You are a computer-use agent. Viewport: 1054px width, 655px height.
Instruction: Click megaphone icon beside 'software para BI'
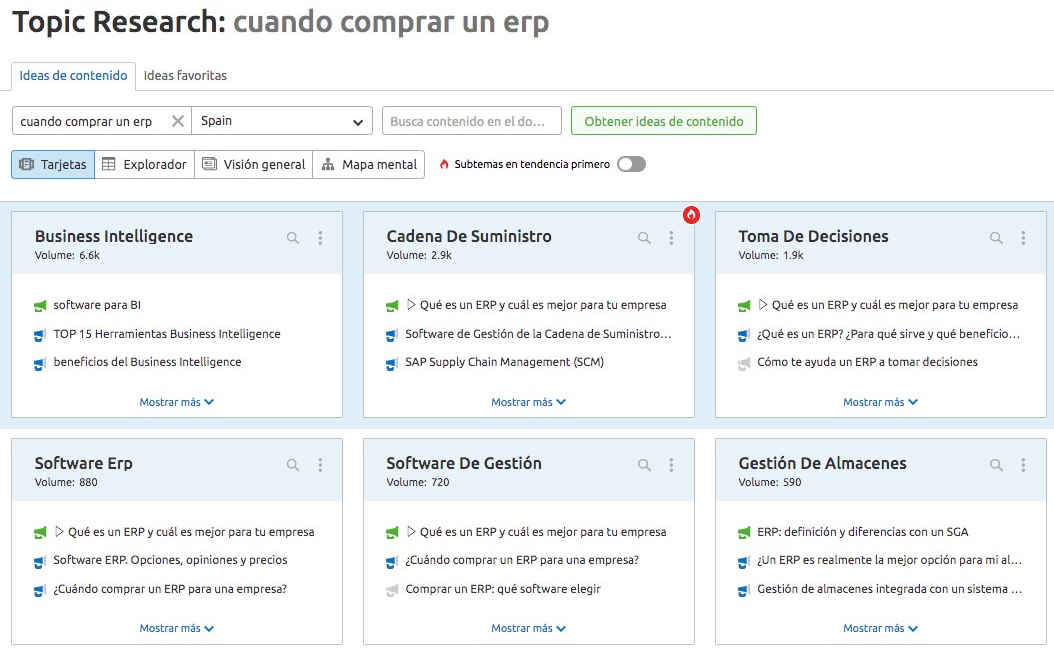click(40, 306)
